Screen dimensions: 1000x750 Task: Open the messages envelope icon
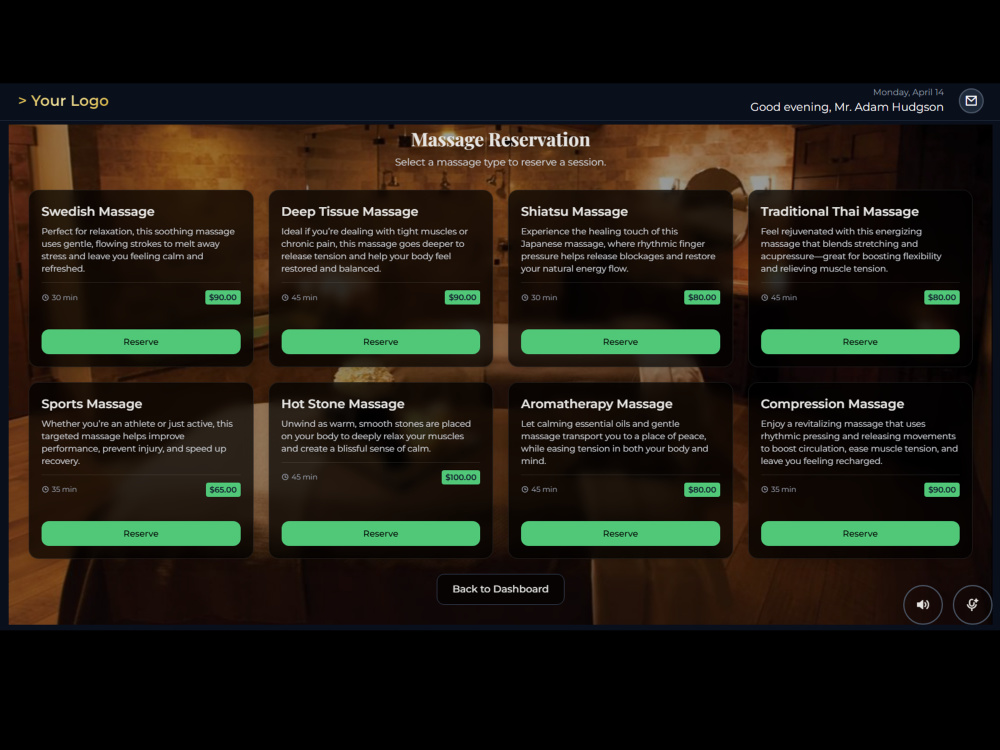tap(971, 101)
